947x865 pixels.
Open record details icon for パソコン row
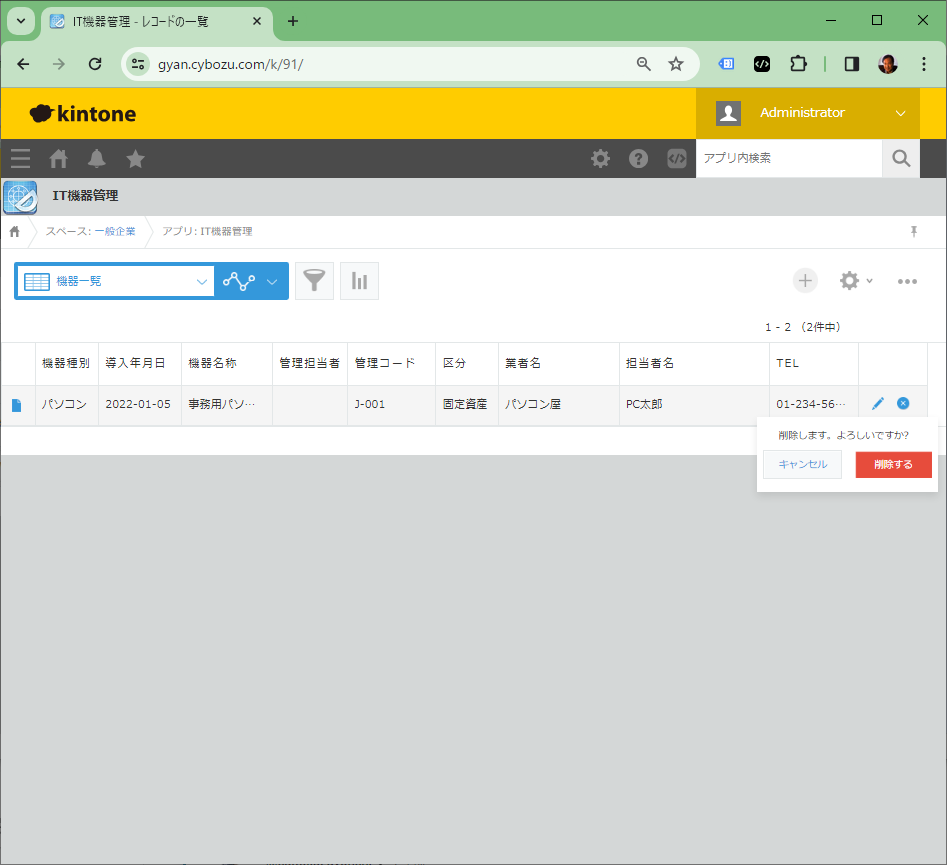17,405
